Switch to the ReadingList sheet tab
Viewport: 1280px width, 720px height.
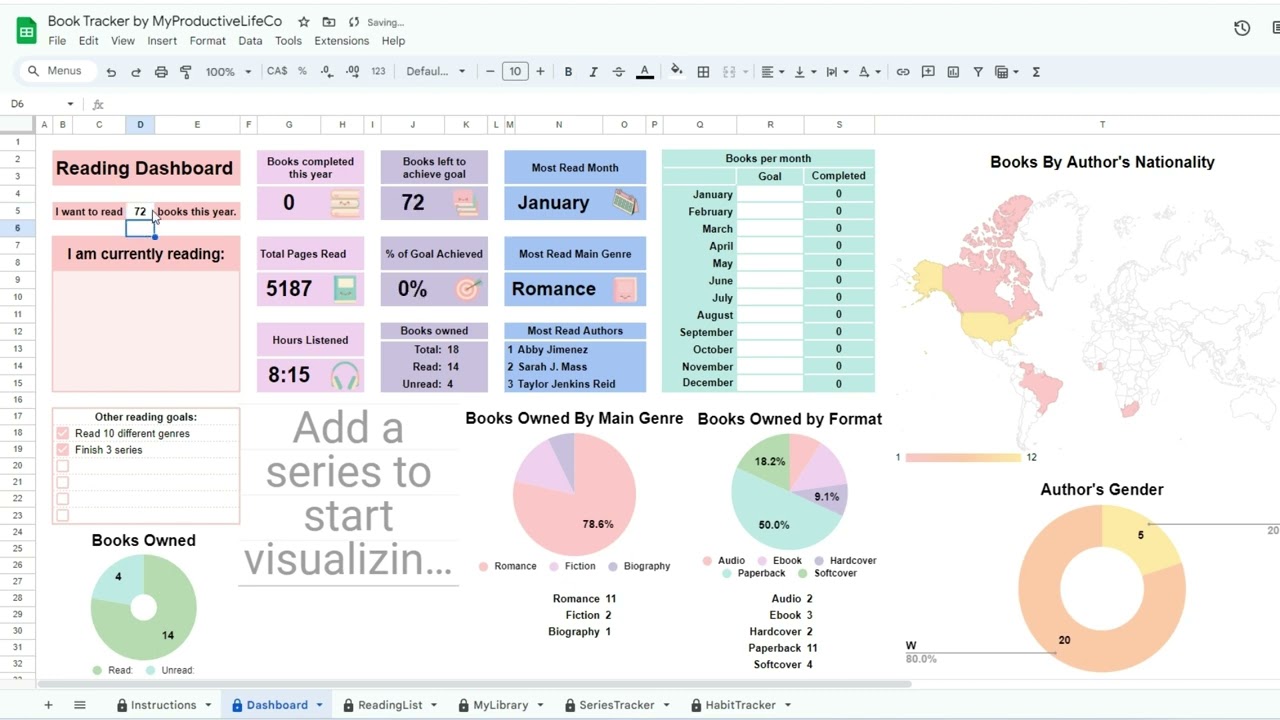click(x=390, y=705)
